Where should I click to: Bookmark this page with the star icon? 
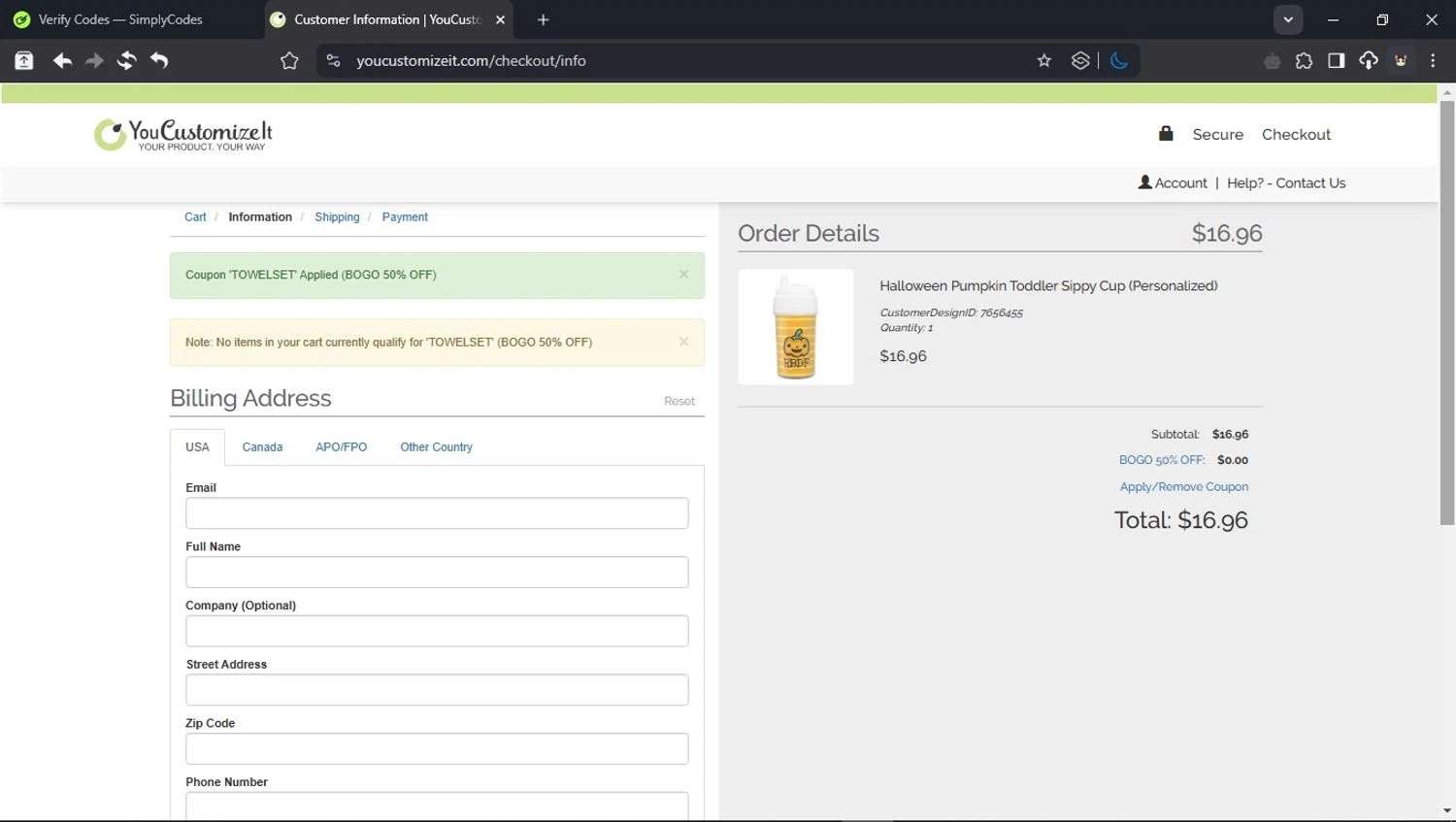(1044, 60)
